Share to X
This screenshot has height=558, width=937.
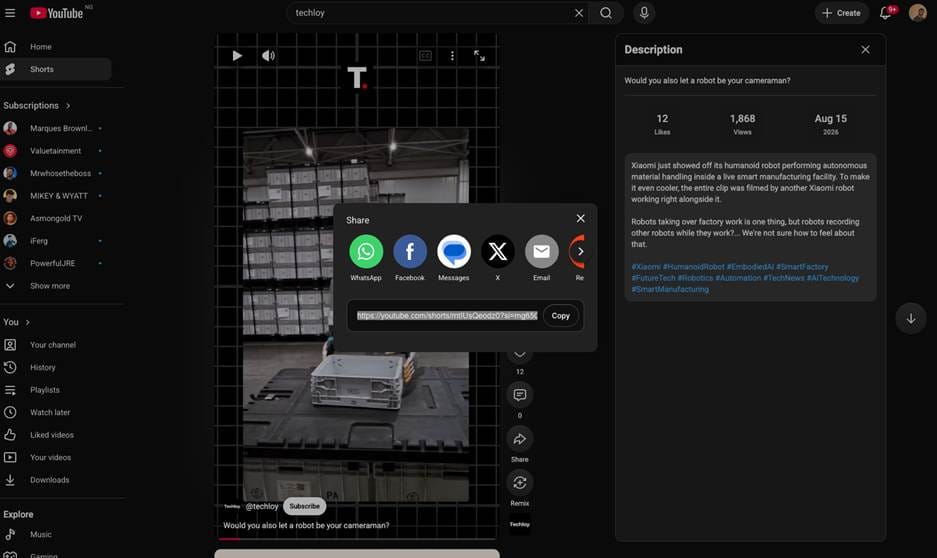coord(497,252)
